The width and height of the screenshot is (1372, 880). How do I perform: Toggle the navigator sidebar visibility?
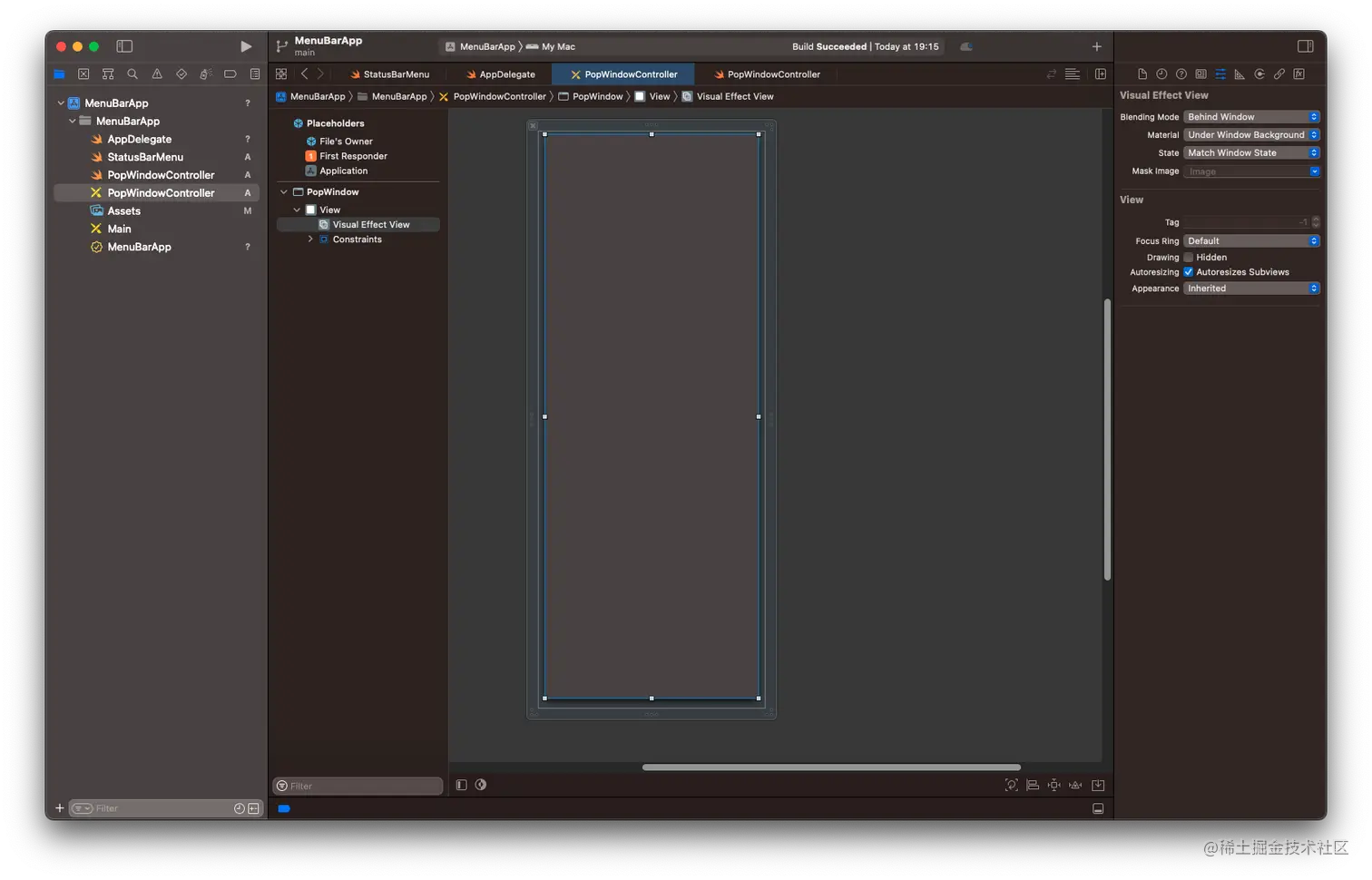pyautogui.click(x=124, y=46)
